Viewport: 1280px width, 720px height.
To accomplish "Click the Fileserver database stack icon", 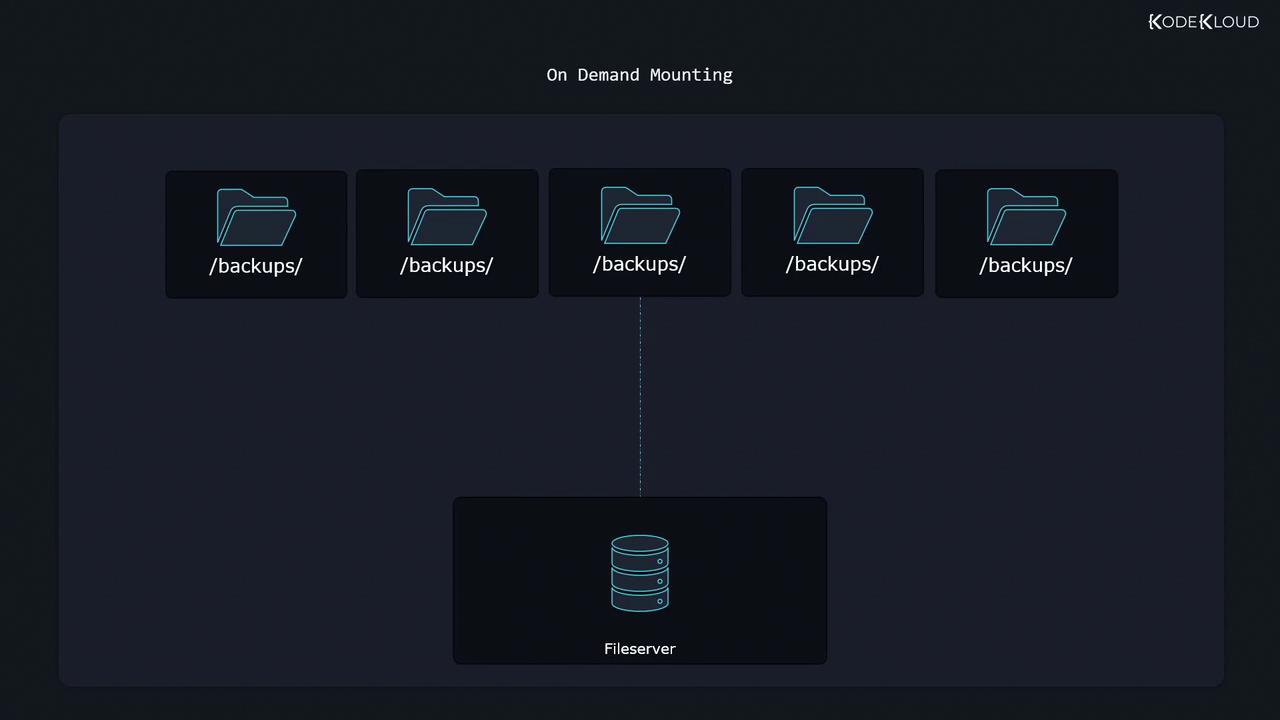I will (x=640, y=573).
